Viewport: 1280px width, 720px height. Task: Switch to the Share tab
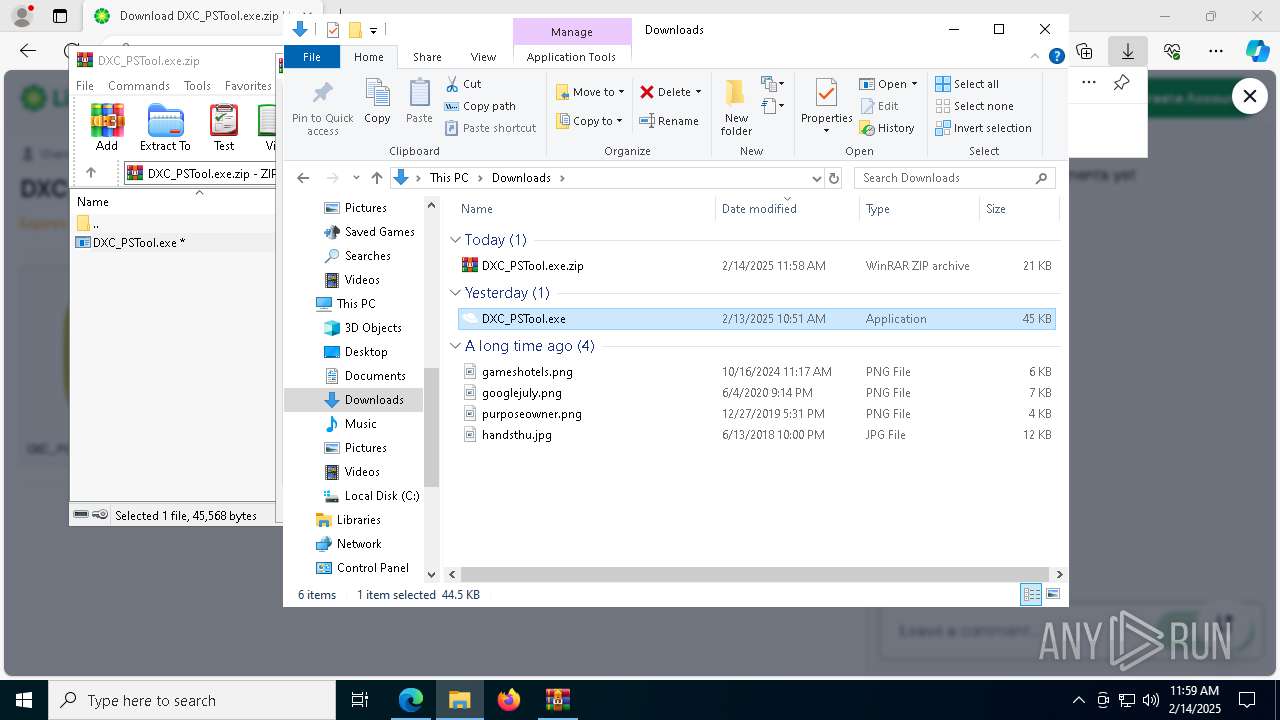(x=427, y=57)
